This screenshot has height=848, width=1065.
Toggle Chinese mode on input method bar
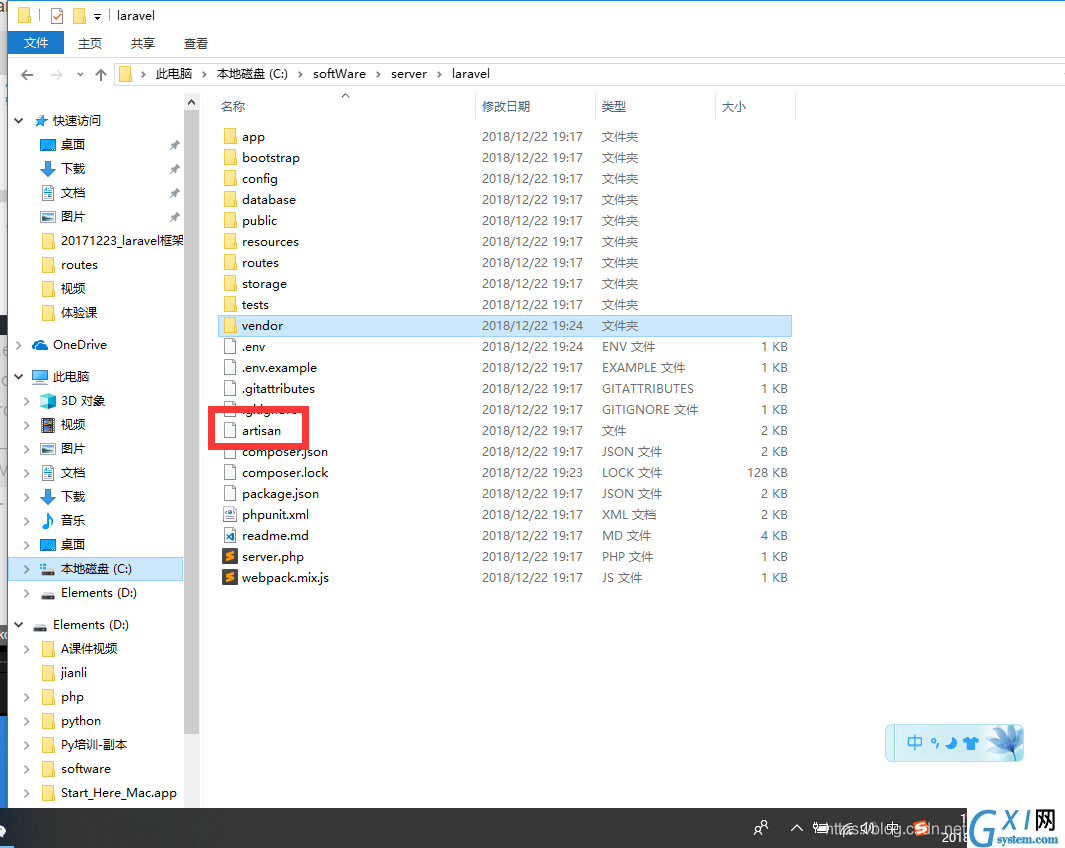(915, 743)
